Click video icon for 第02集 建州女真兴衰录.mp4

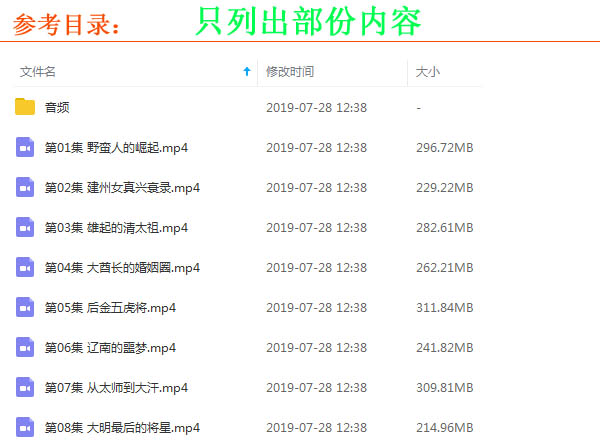25,187
